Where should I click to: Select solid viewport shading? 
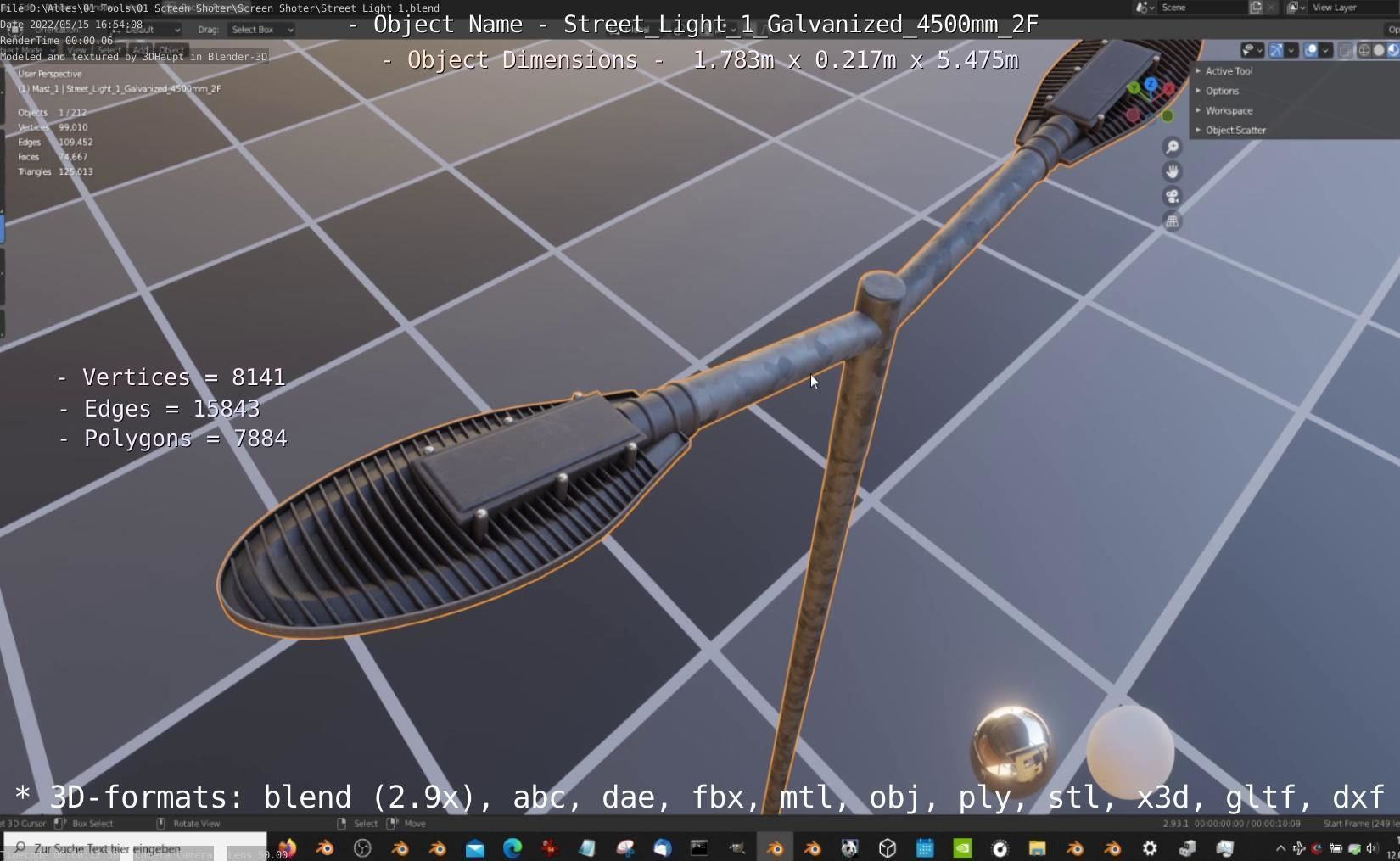1379,50
